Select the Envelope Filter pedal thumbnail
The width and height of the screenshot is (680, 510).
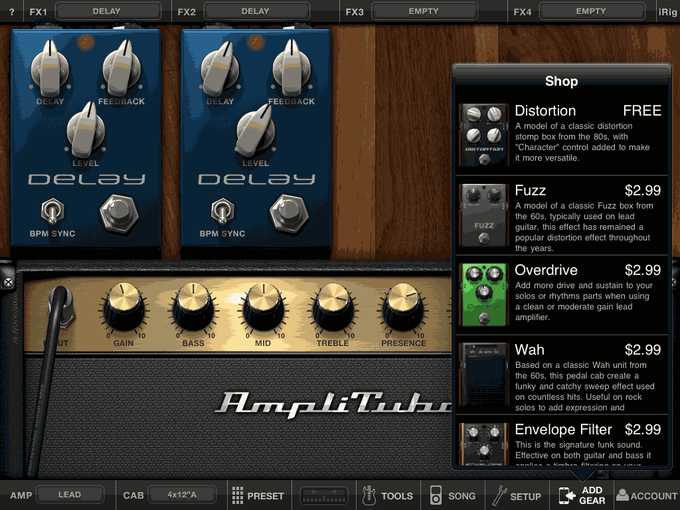coord(484,445)
